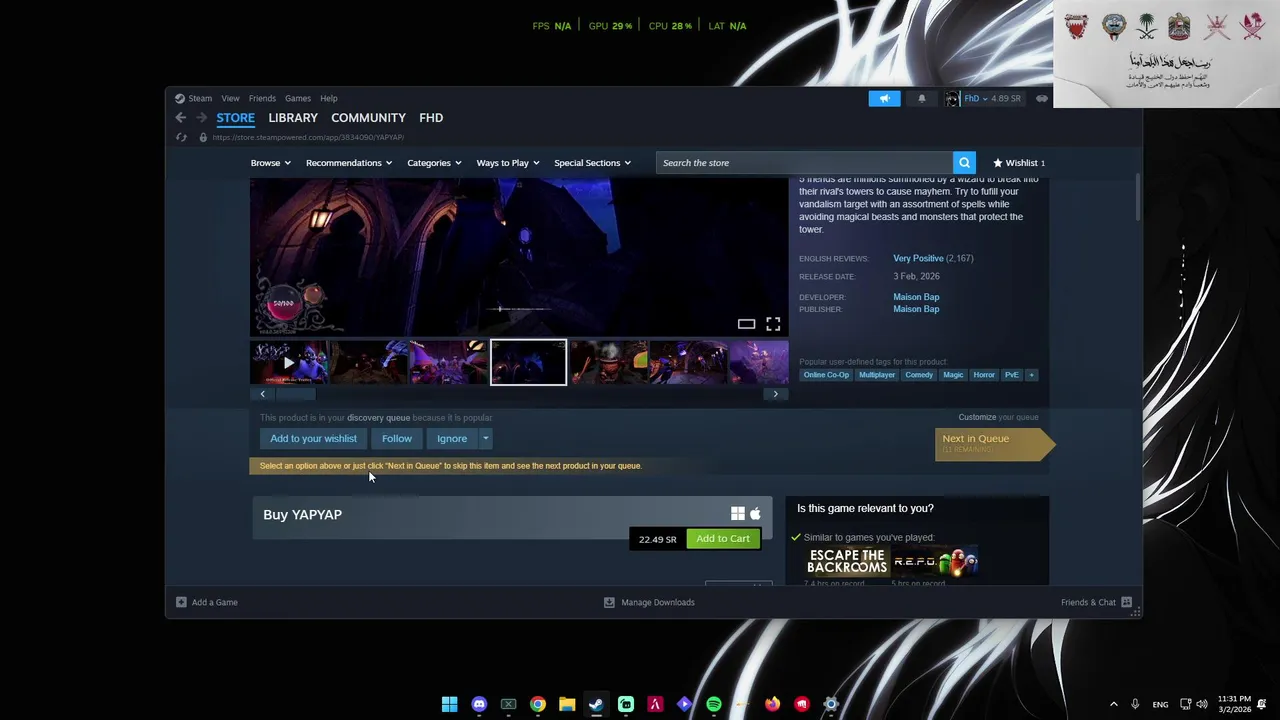Open Settings gear from the taskbar
The image size is (1280, 720).
click(831, 704)
